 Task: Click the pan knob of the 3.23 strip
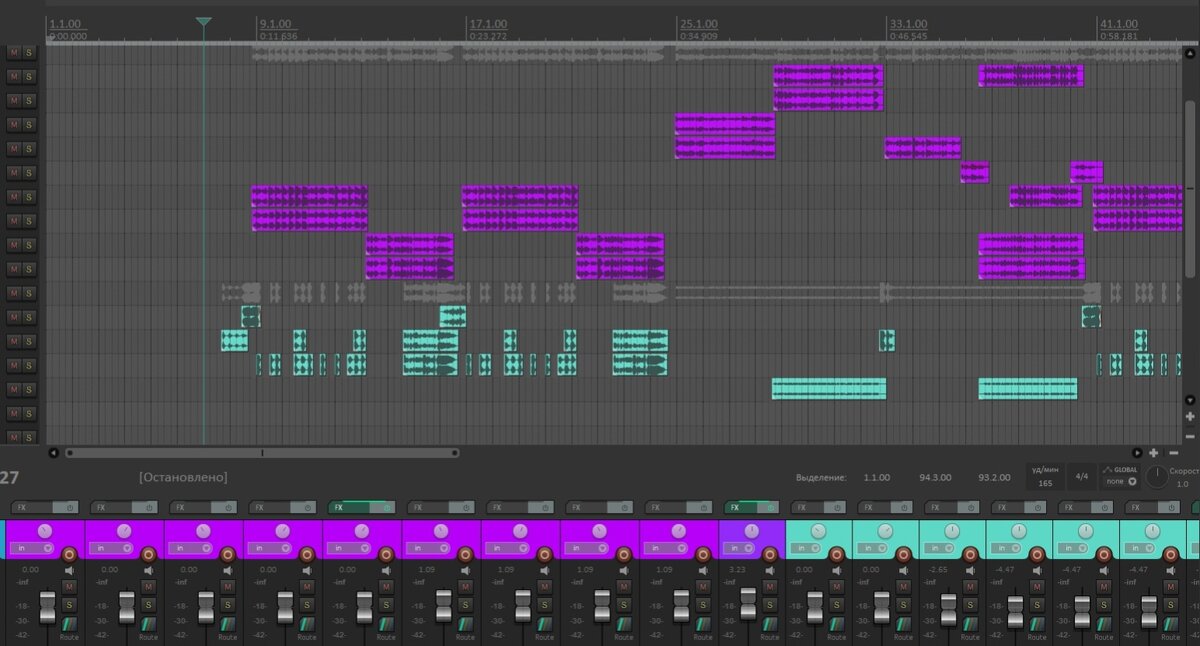(751, 531)
